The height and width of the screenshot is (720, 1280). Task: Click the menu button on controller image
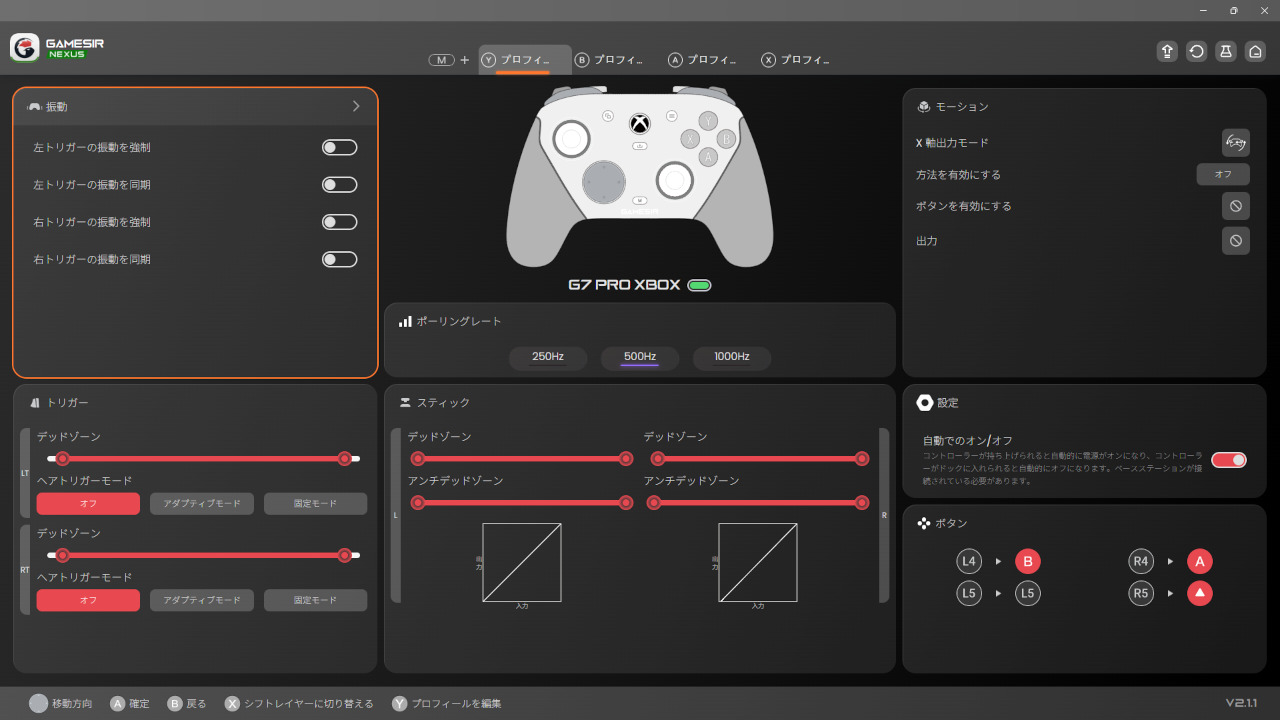click(672, 115)
